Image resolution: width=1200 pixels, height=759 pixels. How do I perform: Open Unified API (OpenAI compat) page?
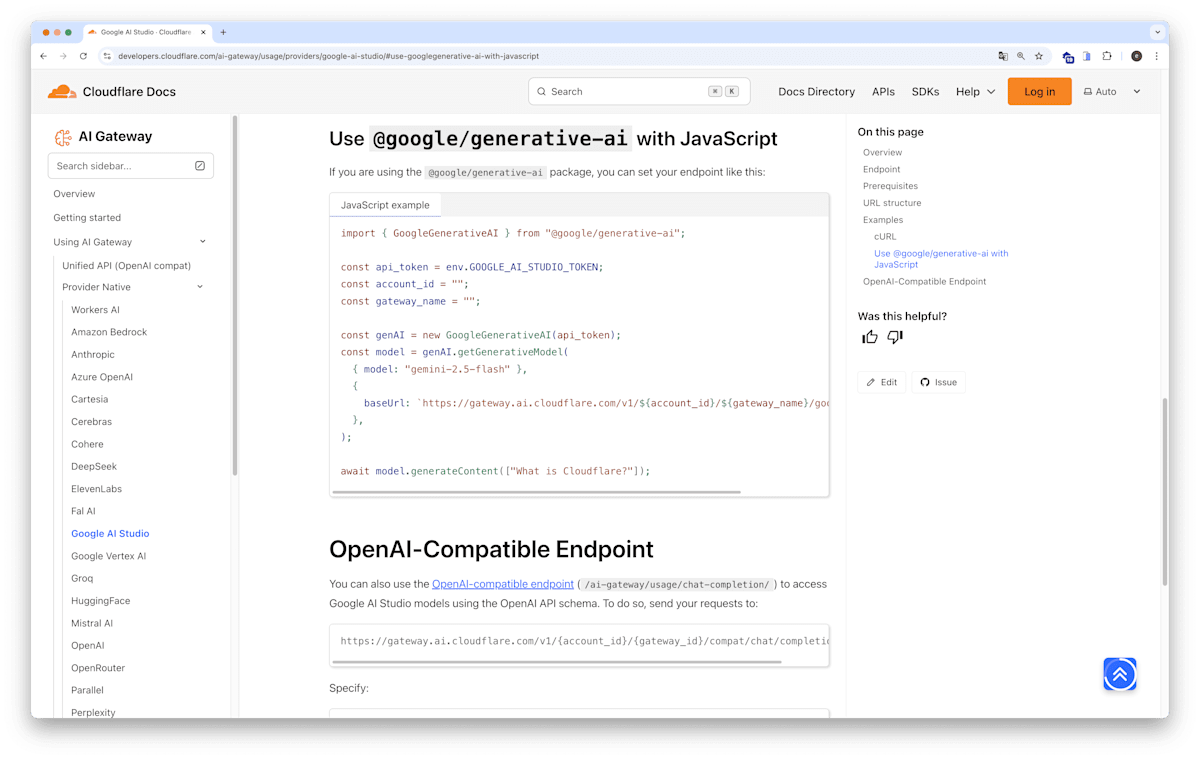pos(126,266)
